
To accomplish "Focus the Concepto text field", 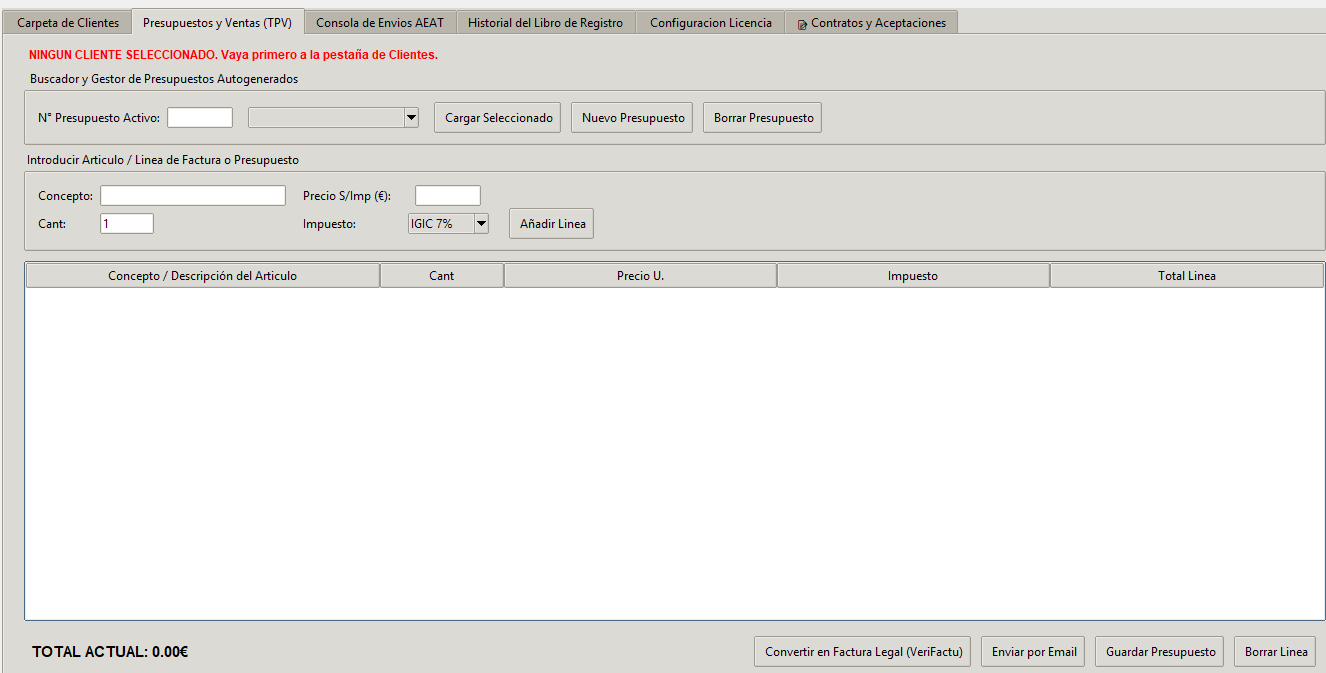I will [193, 196].
